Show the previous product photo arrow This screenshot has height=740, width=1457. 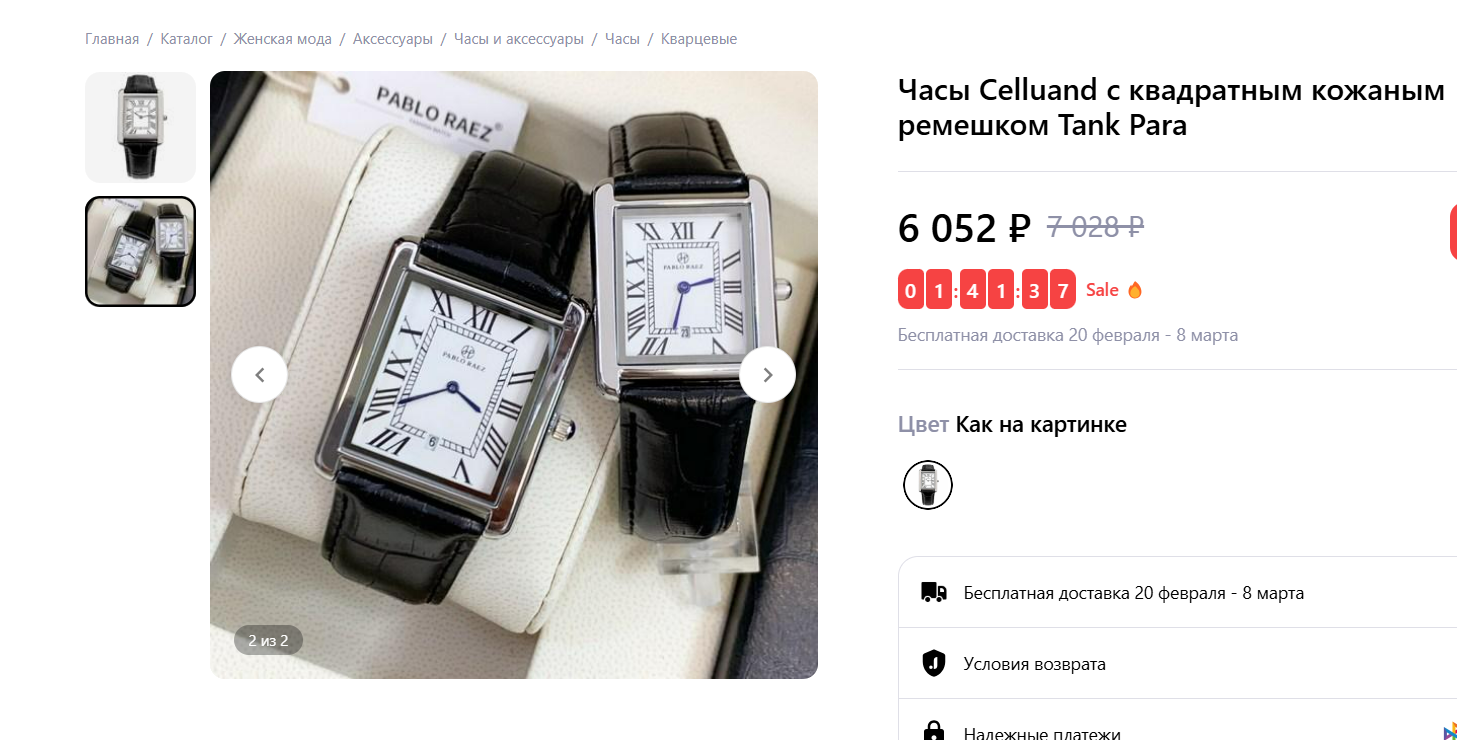point(259,375)
